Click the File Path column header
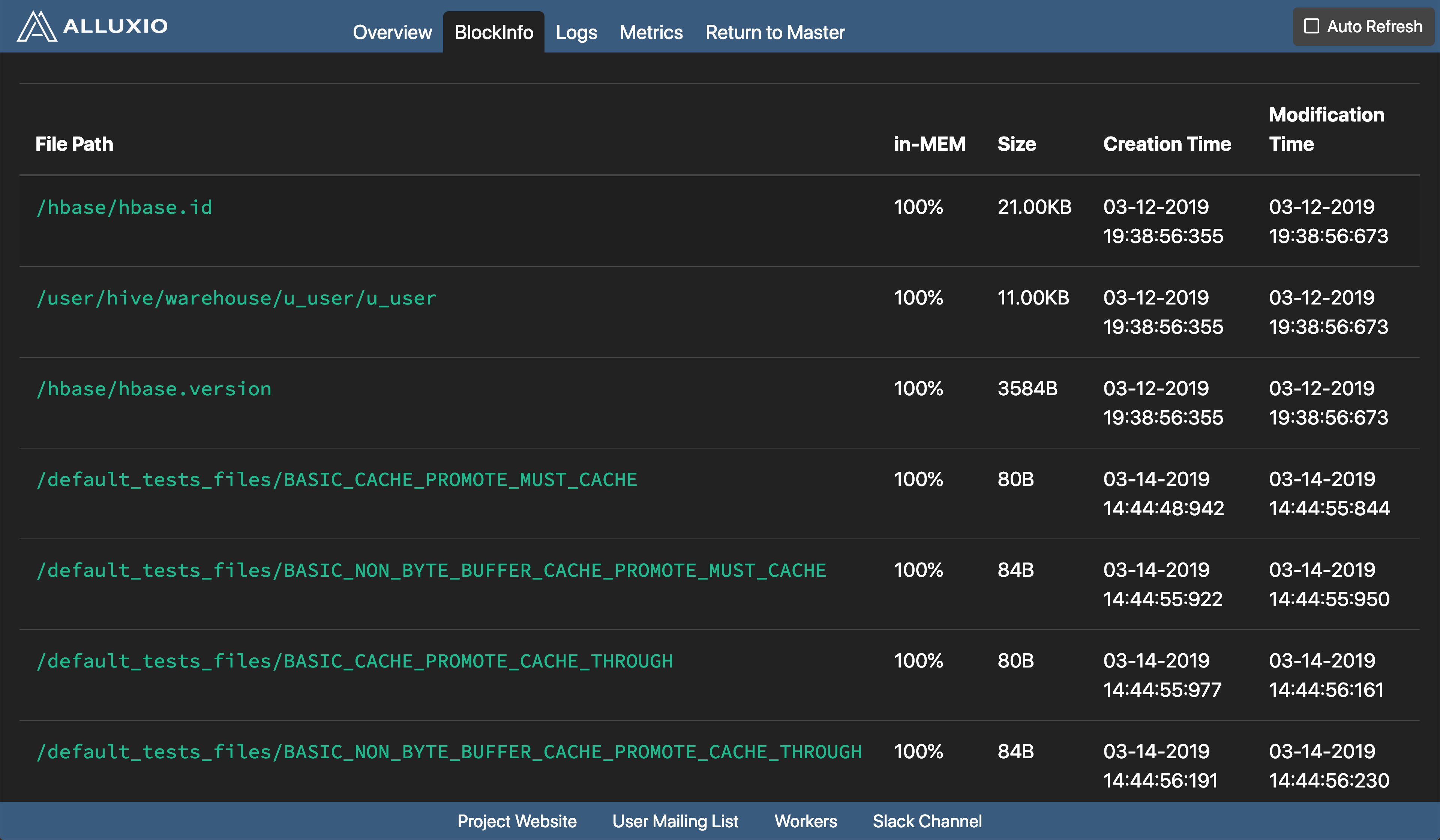 point(74,144)
